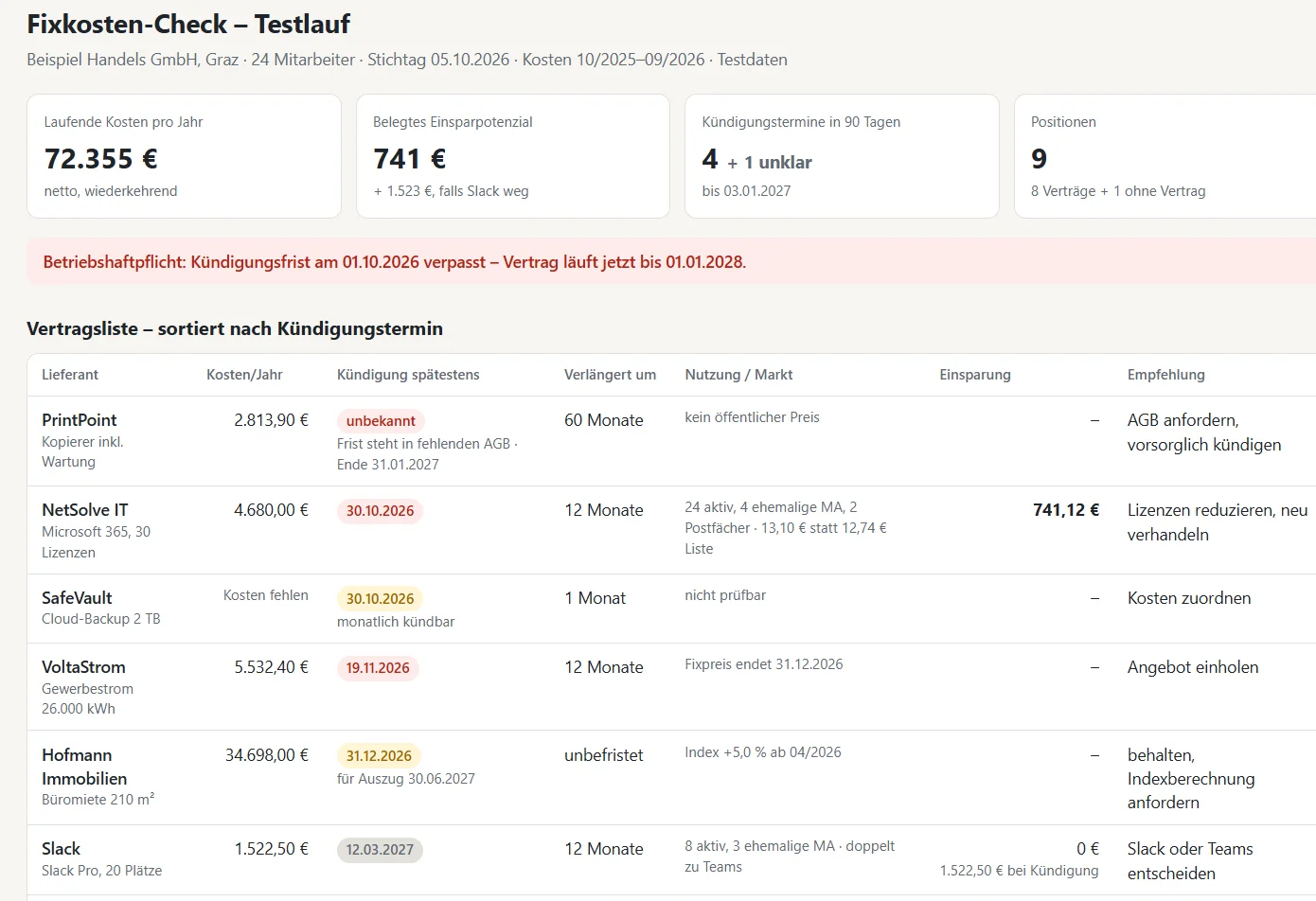Click the "Kosten fehlen" note for SafeVault
Viewport: 1316px width, 901px height.
pyautogui.click(x=266, y=595)
